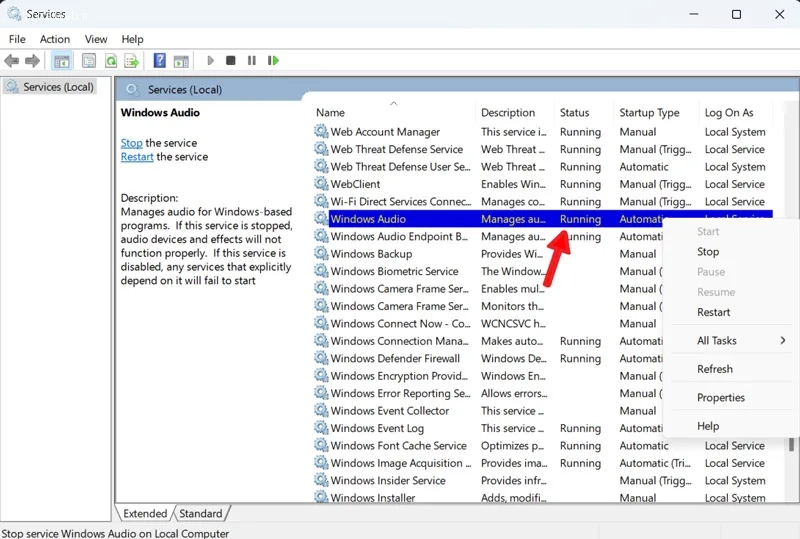The height and width of the screenshot is (539, 800).
Task: Toggle Show/Hide Action Pane toolbar icon
Action: 181,61
